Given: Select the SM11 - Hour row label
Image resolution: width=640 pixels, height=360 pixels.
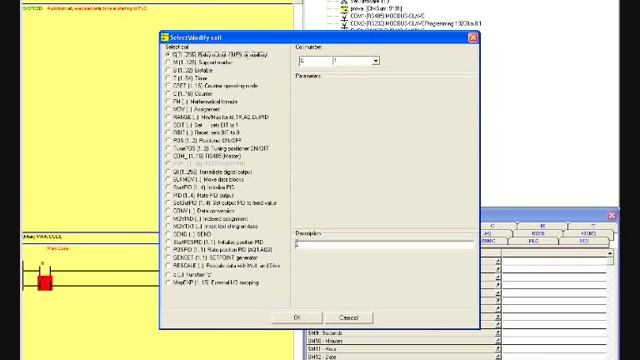Looking at the screenshot, I should (x=322, y=349).
